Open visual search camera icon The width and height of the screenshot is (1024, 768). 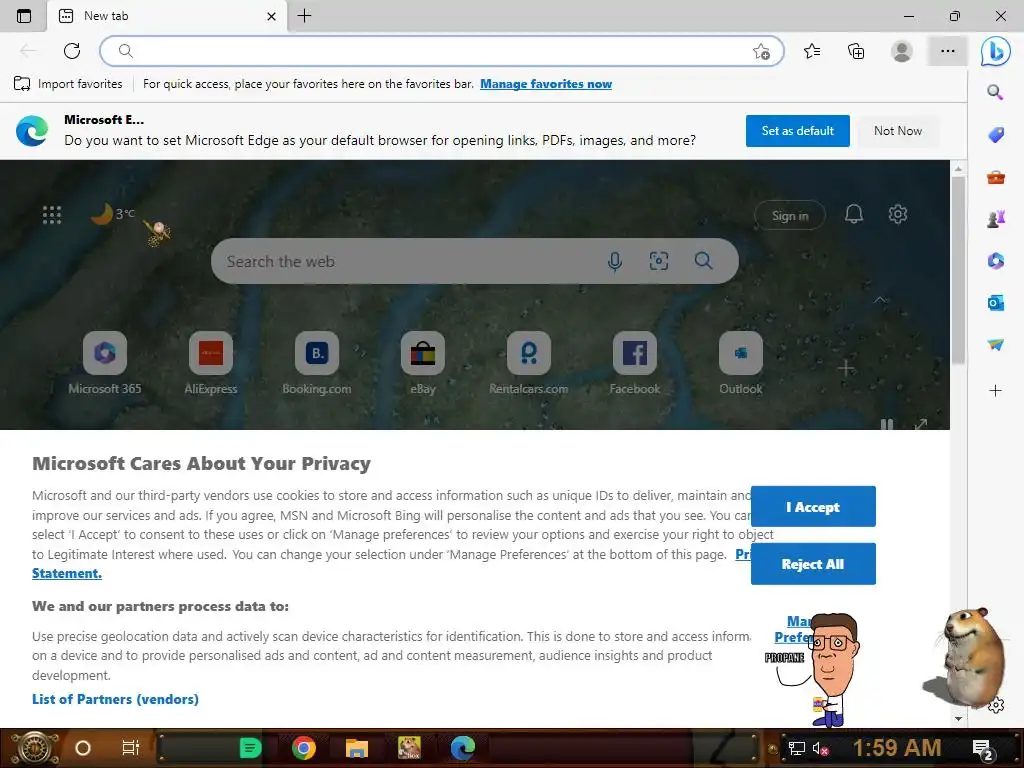658,261
